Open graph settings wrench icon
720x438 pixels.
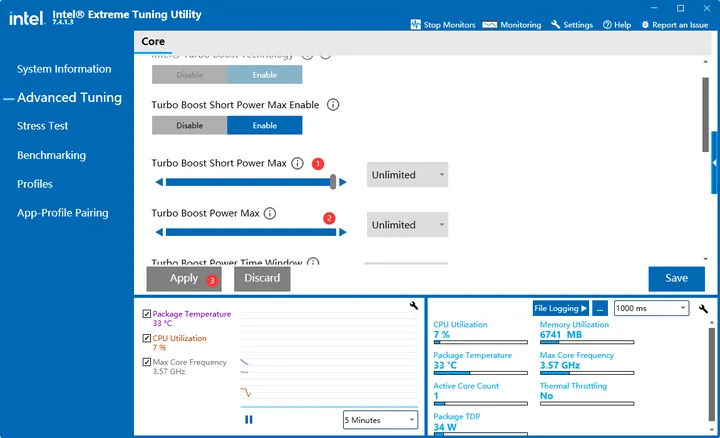[x=414, y=306]
